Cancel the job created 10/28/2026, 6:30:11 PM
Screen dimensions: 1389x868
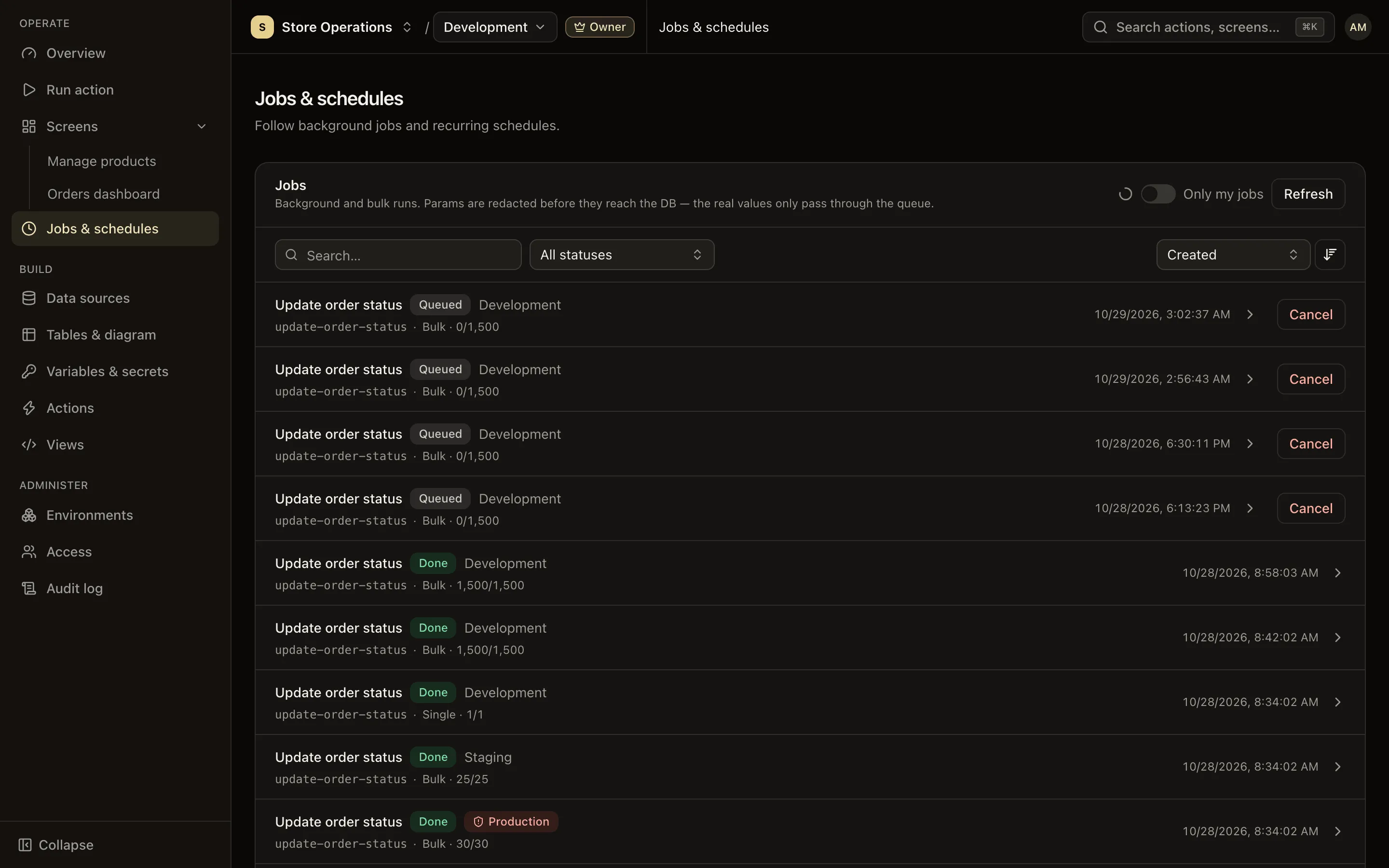click(x=1310, y=444)
